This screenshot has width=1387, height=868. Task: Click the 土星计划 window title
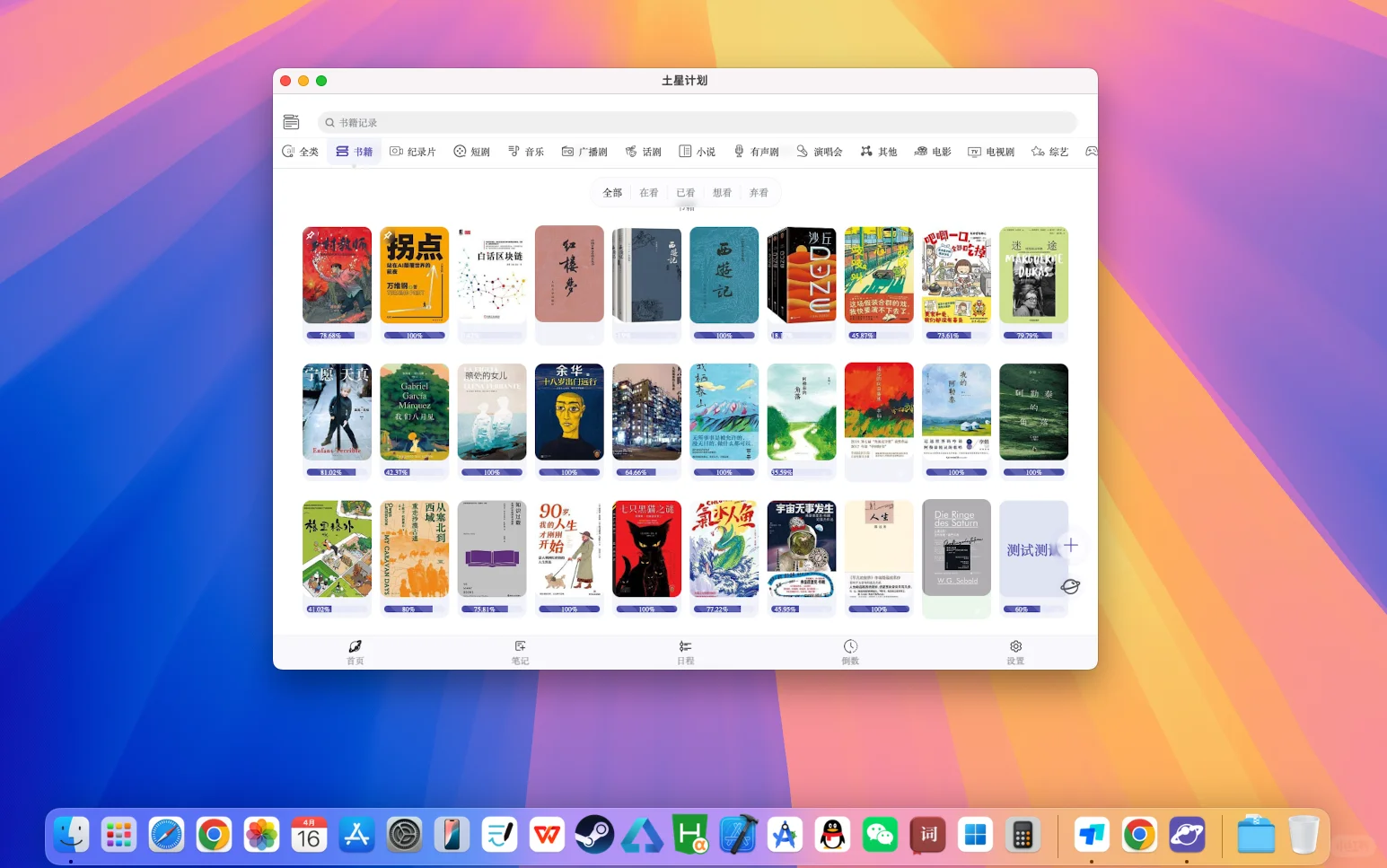[685, 81]
